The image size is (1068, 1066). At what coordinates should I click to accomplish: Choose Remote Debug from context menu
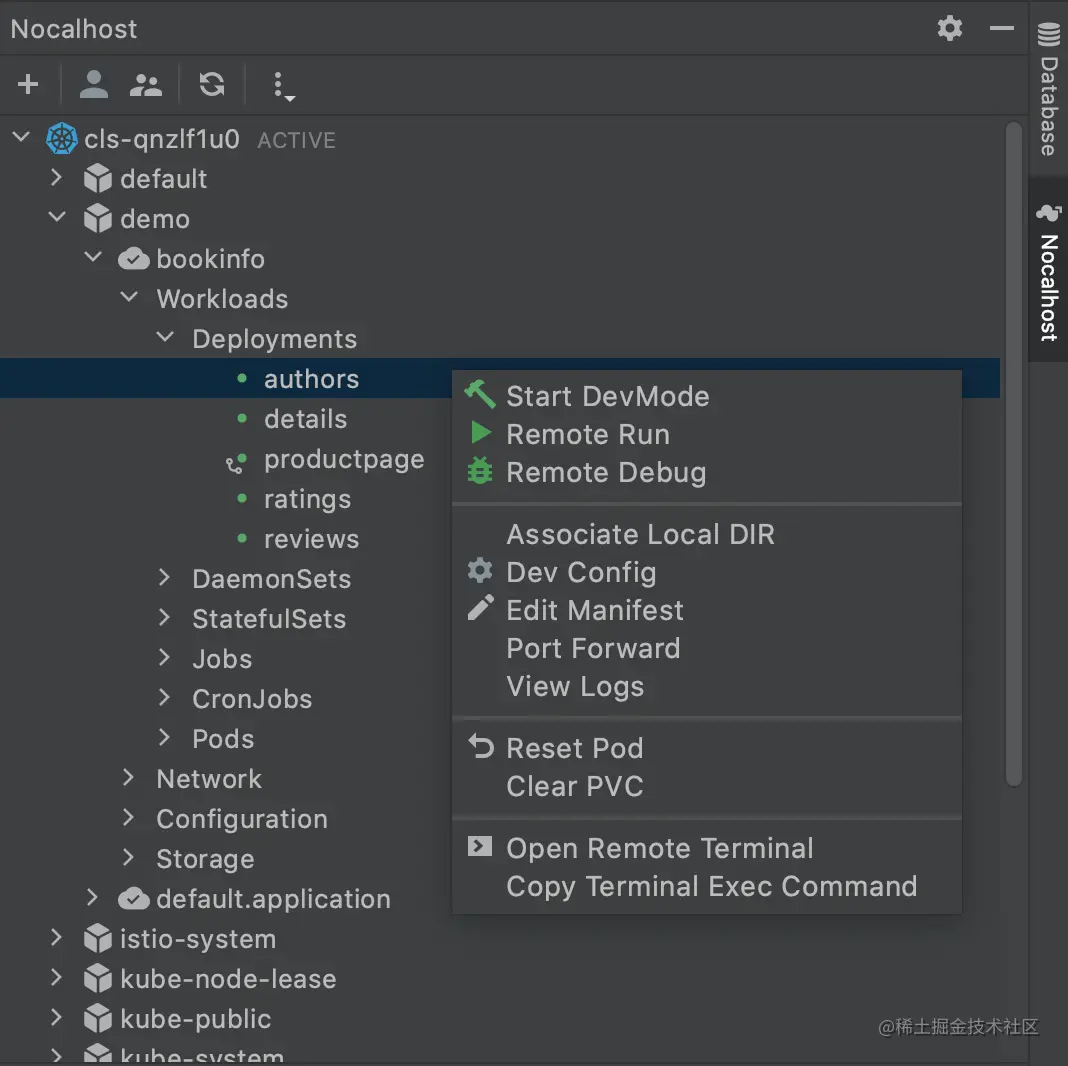click(x=706, y=473)
